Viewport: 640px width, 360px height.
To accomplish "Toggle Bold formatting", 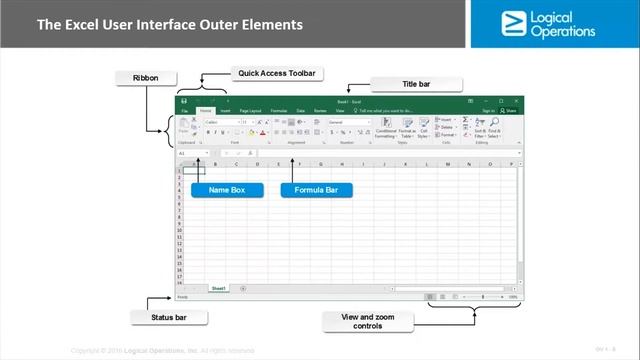I will coord(208,132).
